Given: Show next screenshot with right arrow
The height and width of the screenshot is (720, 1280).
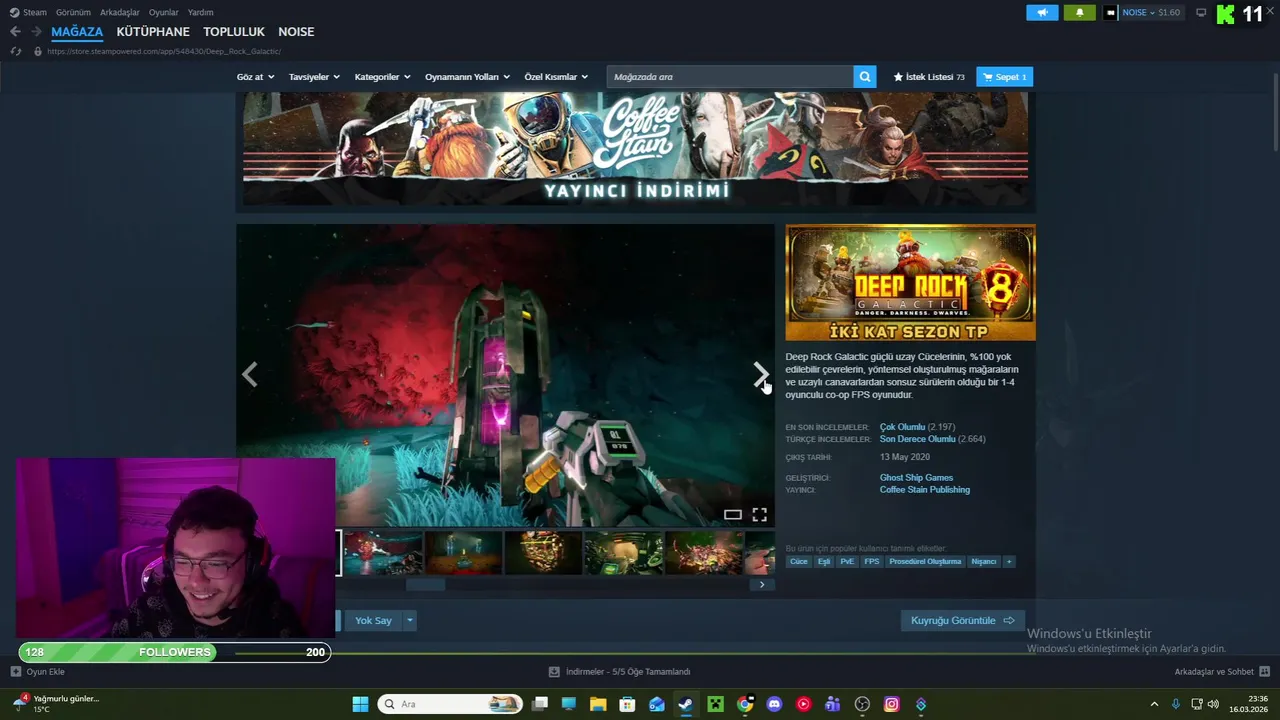Looking at the screenshot, I should tap(761, 374).
